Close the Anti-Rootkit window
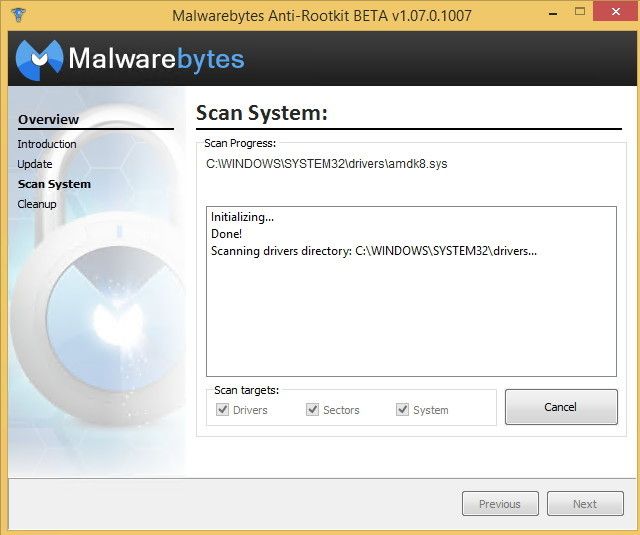 616,11
